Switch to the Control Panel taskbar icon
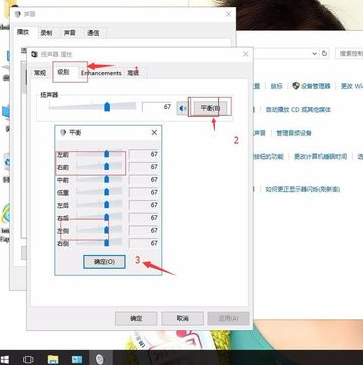This screenshot has height=367, width=363. (77, 359)
